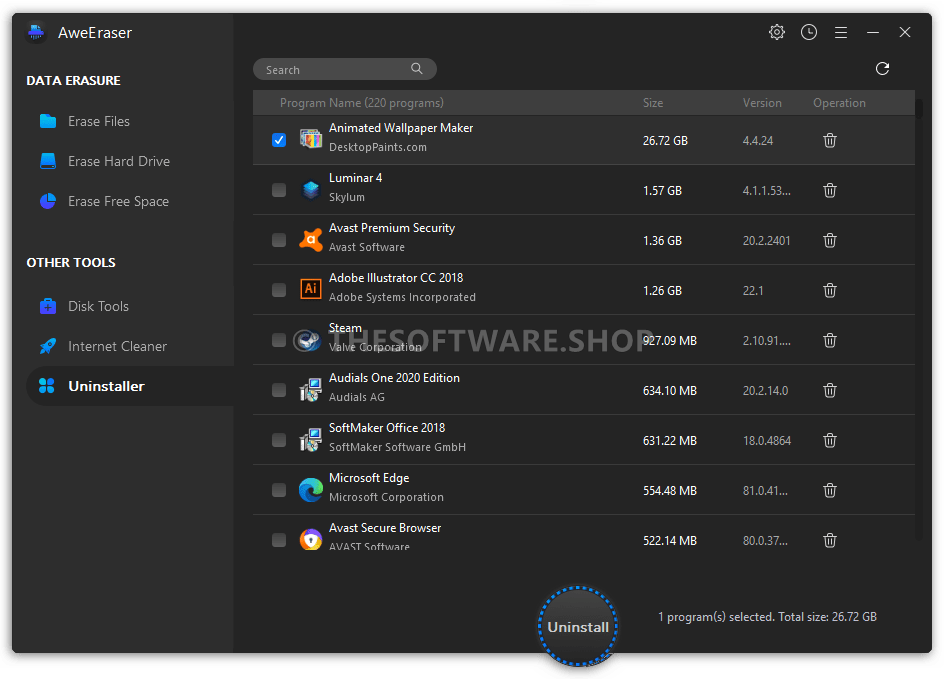The height and width of the screenshot is (679, 944).
Task: Click the Operation column header
Action: point(839,103)
